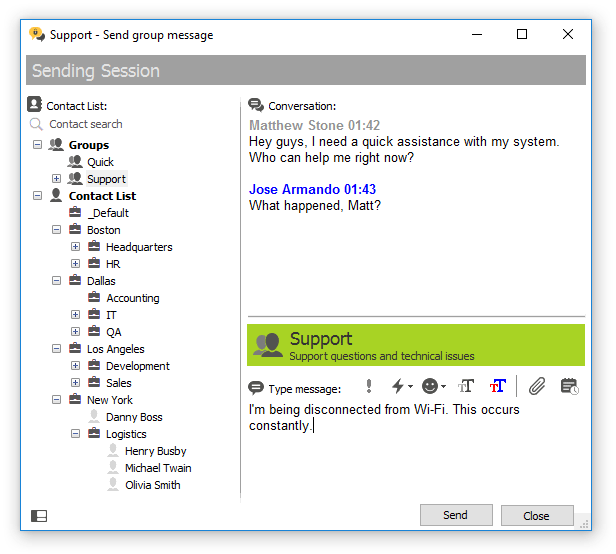The image size is (616, 554).
Task: Select the Quick group
Action: [x=100, y=162]
